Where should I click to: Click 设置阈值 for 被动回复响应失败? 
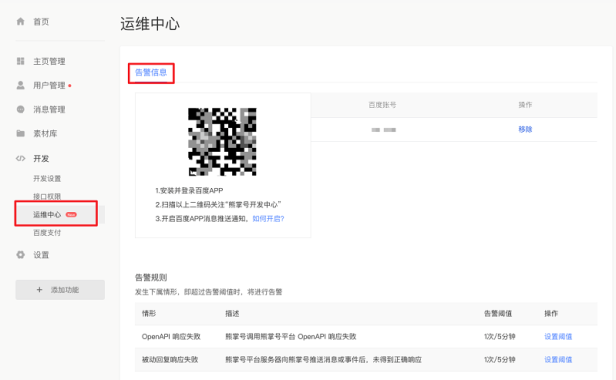pyautogui.click(x=558, y=359)
